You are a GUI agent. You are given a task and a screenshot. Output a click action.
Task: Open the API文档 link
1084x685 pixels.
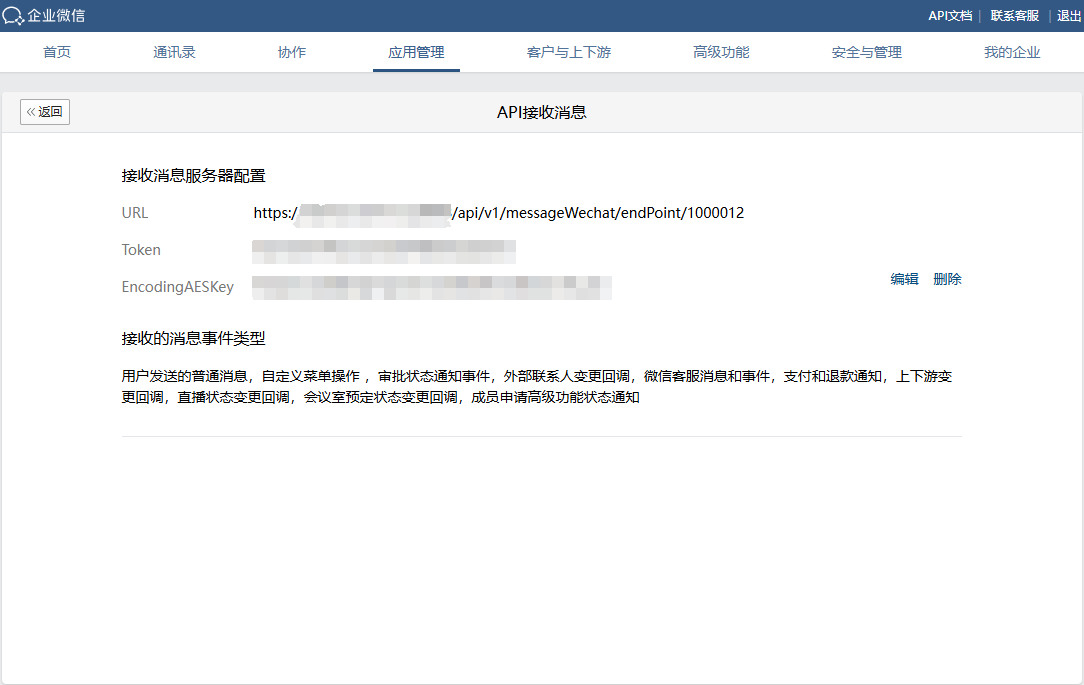(x=949, y=16)
